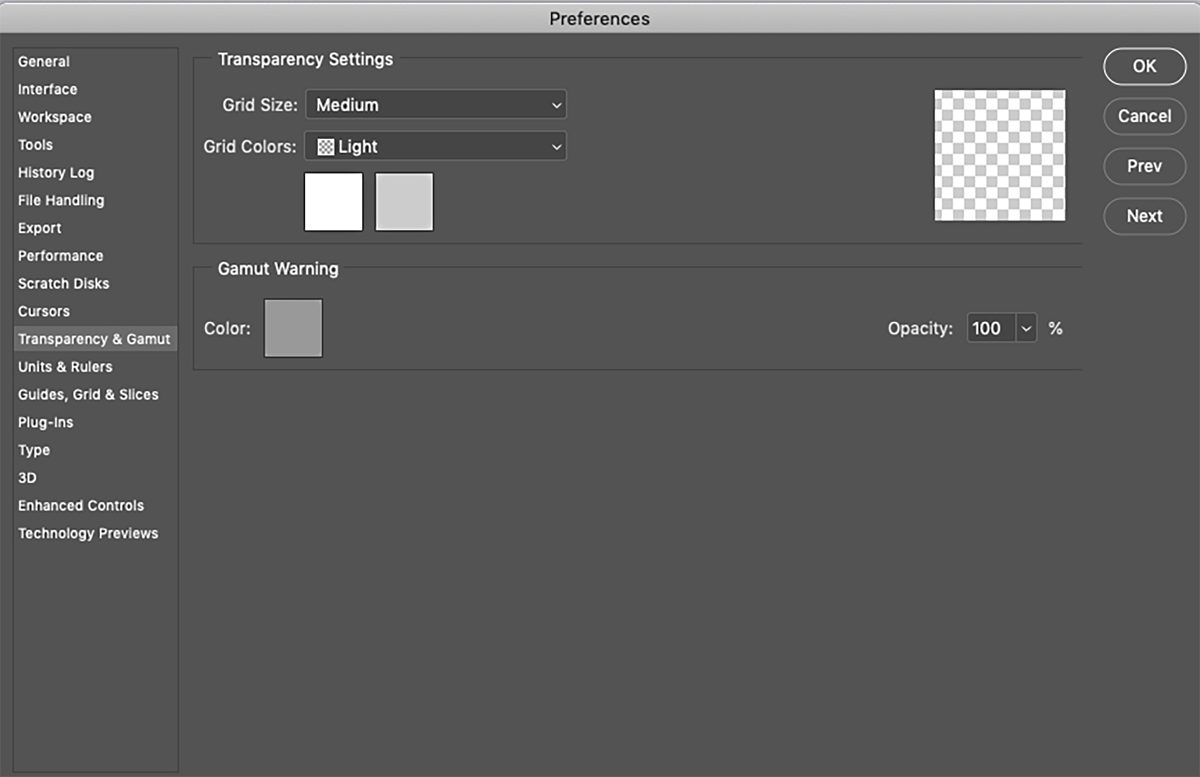This screenshot has height=777, width=1200.
Task: Open the Grid Colors dropdown
Action: (435, 146)
